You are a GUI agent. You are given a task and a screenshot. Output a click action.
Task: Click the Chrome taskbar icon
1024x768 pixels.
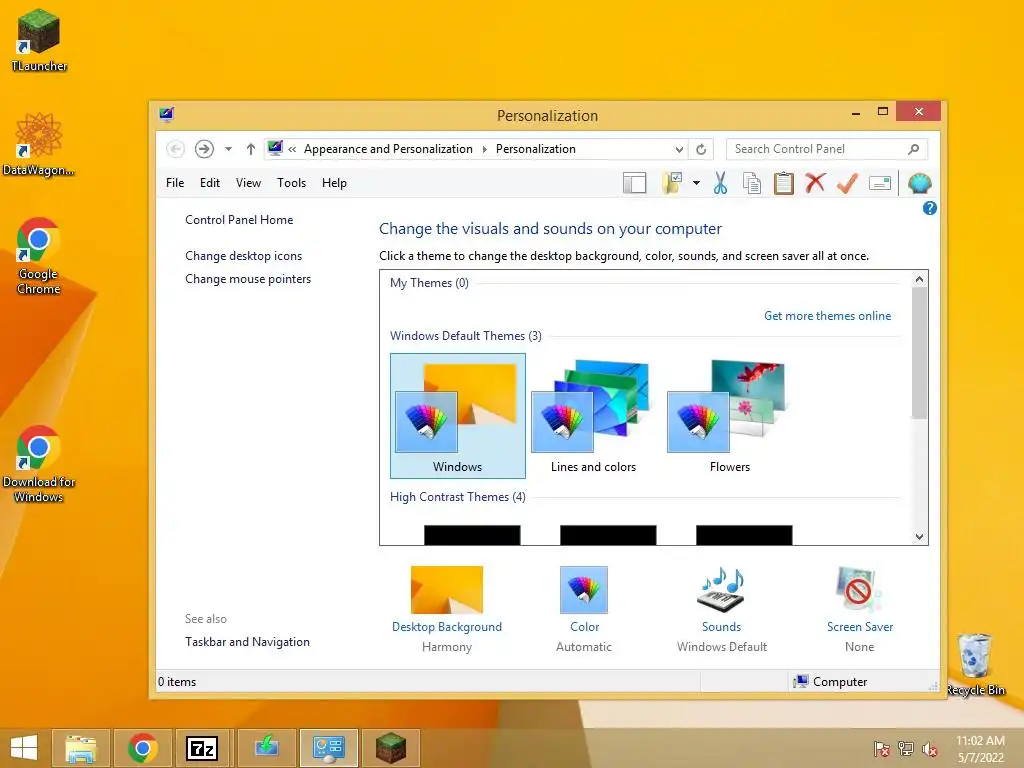pyautogui.click(x=142, y=748)
